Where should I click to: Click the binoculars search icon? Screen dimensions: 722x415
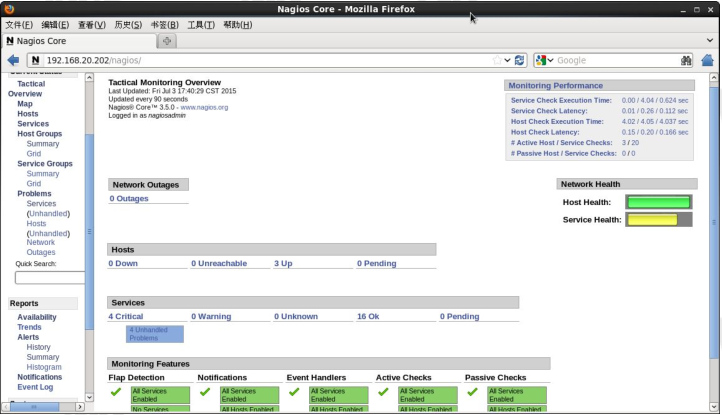click(686, 60)
